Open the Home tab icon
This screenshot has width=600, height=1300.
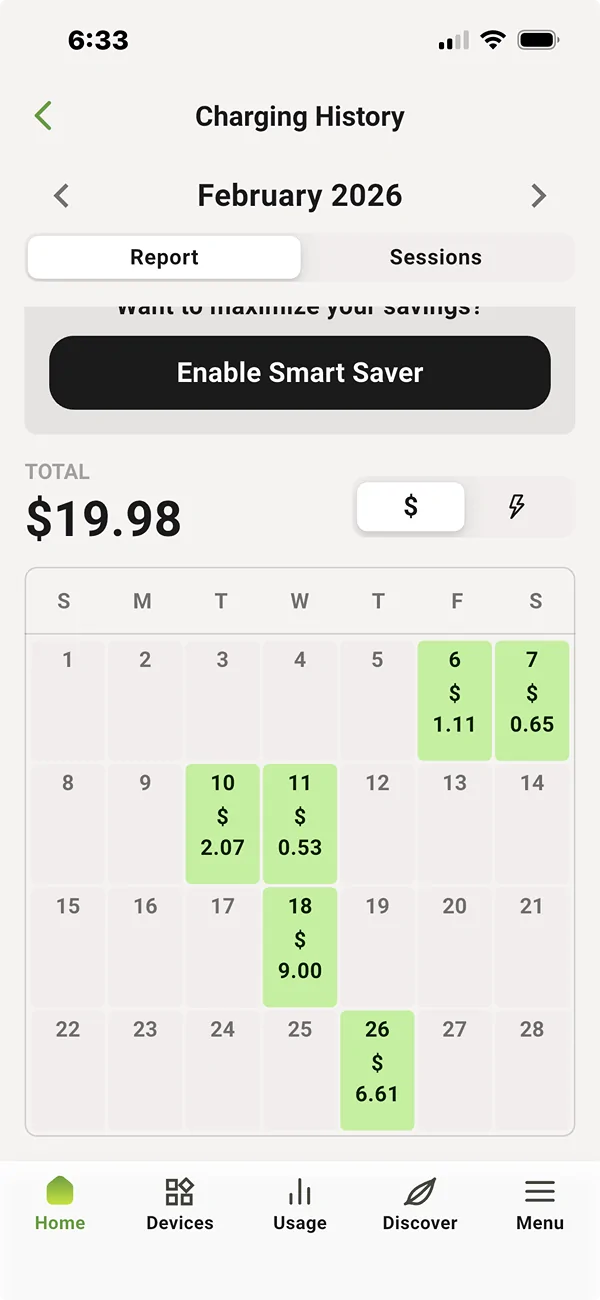click(60, 1192)
